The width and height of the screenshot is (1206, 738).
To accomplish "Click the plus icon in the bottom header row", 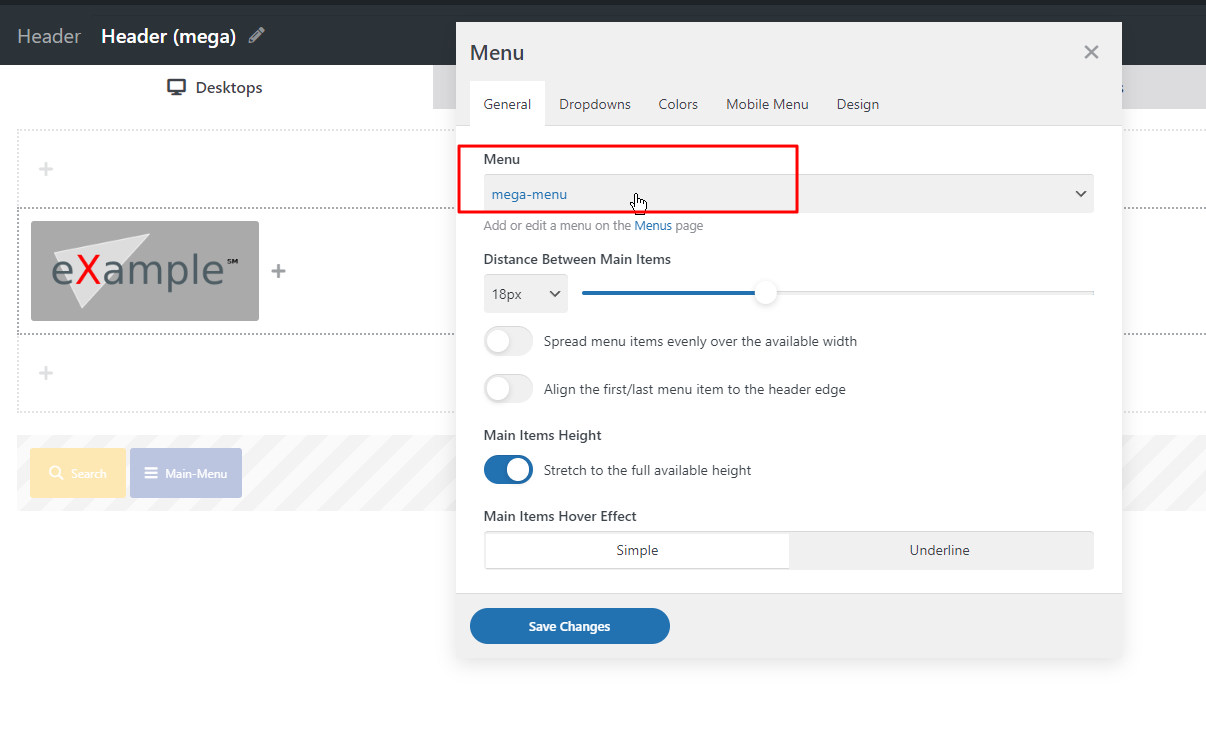I will (x=45, y=373).
